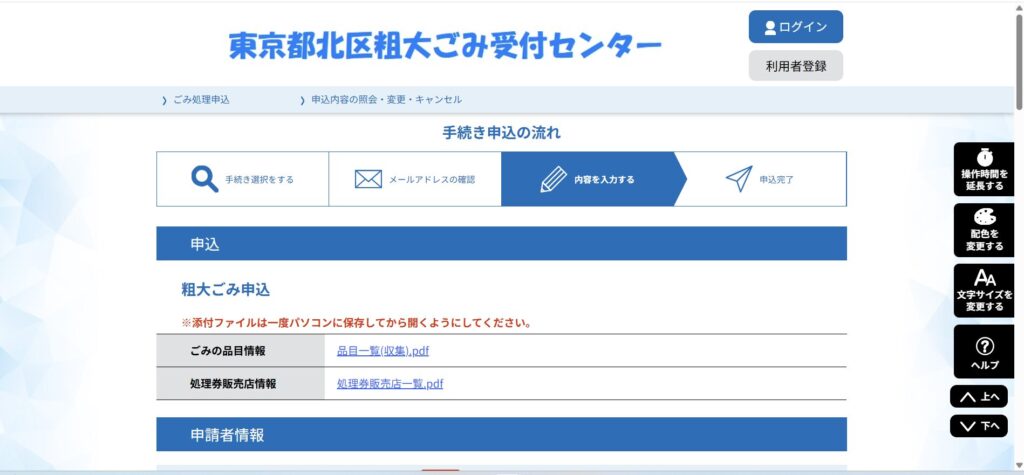The height and width of the screenshot is (475, 1024).
Task: Open 申込内容の照会・変更・キャンセル menu item
Action: pyautogui.click(x=386, y=100)
